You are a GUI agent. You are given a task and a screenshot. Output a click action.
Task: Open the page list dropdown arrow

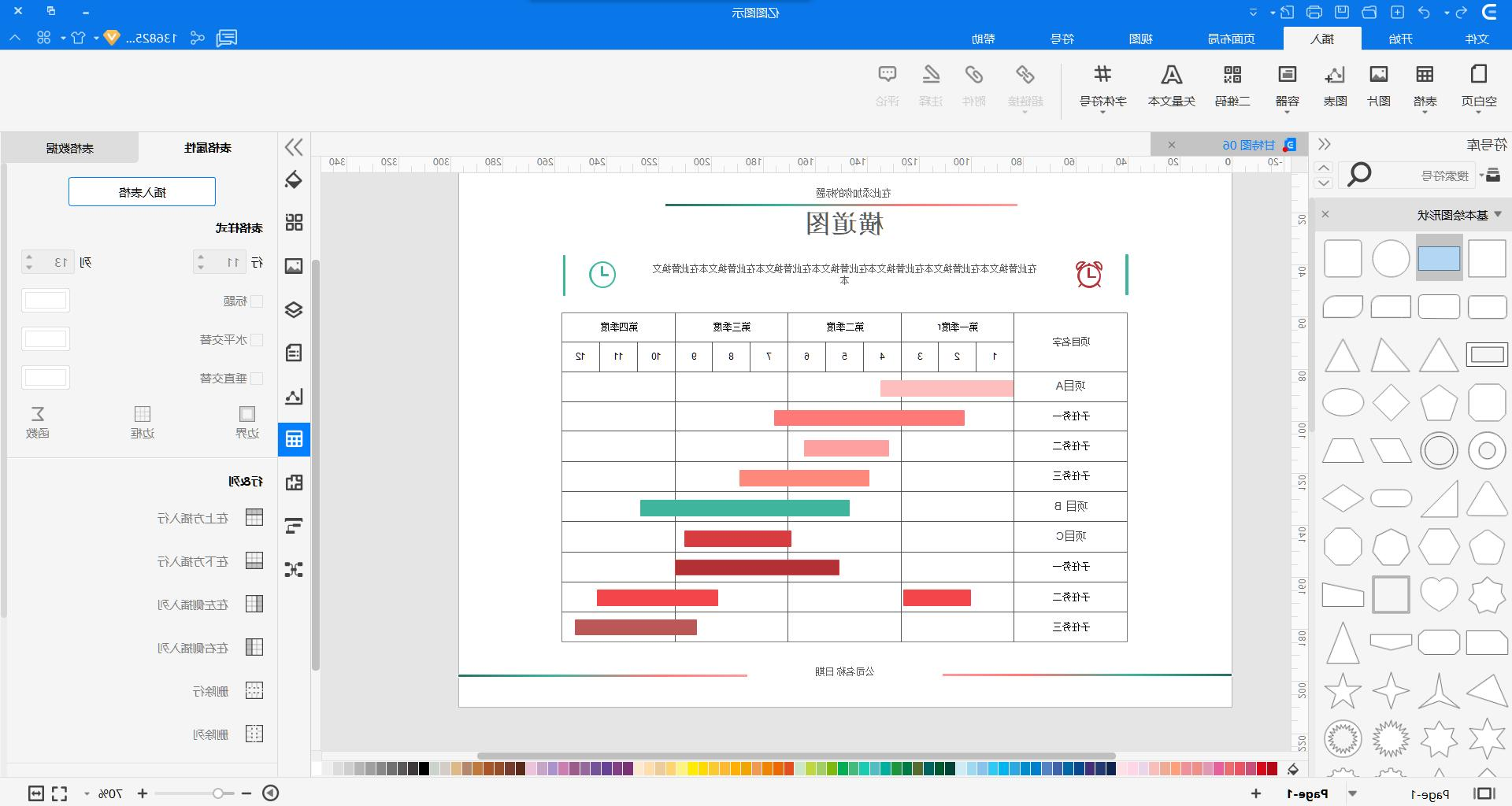[x=1353, y=793]
